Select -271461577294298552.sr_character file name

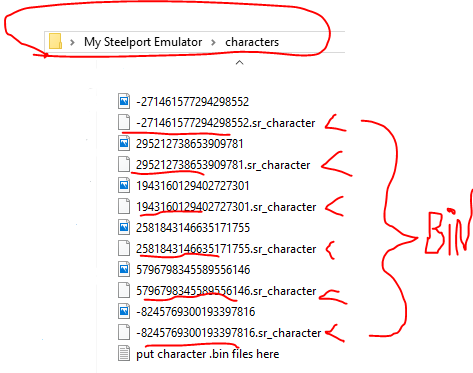(225, 123)
